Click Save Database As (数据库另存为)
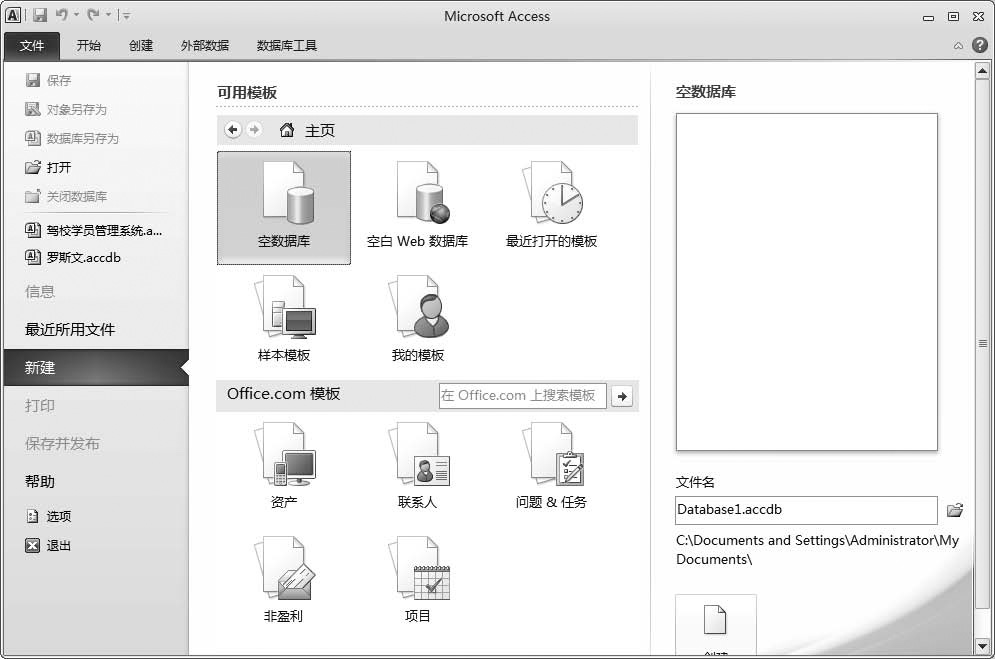 (72, 138)
